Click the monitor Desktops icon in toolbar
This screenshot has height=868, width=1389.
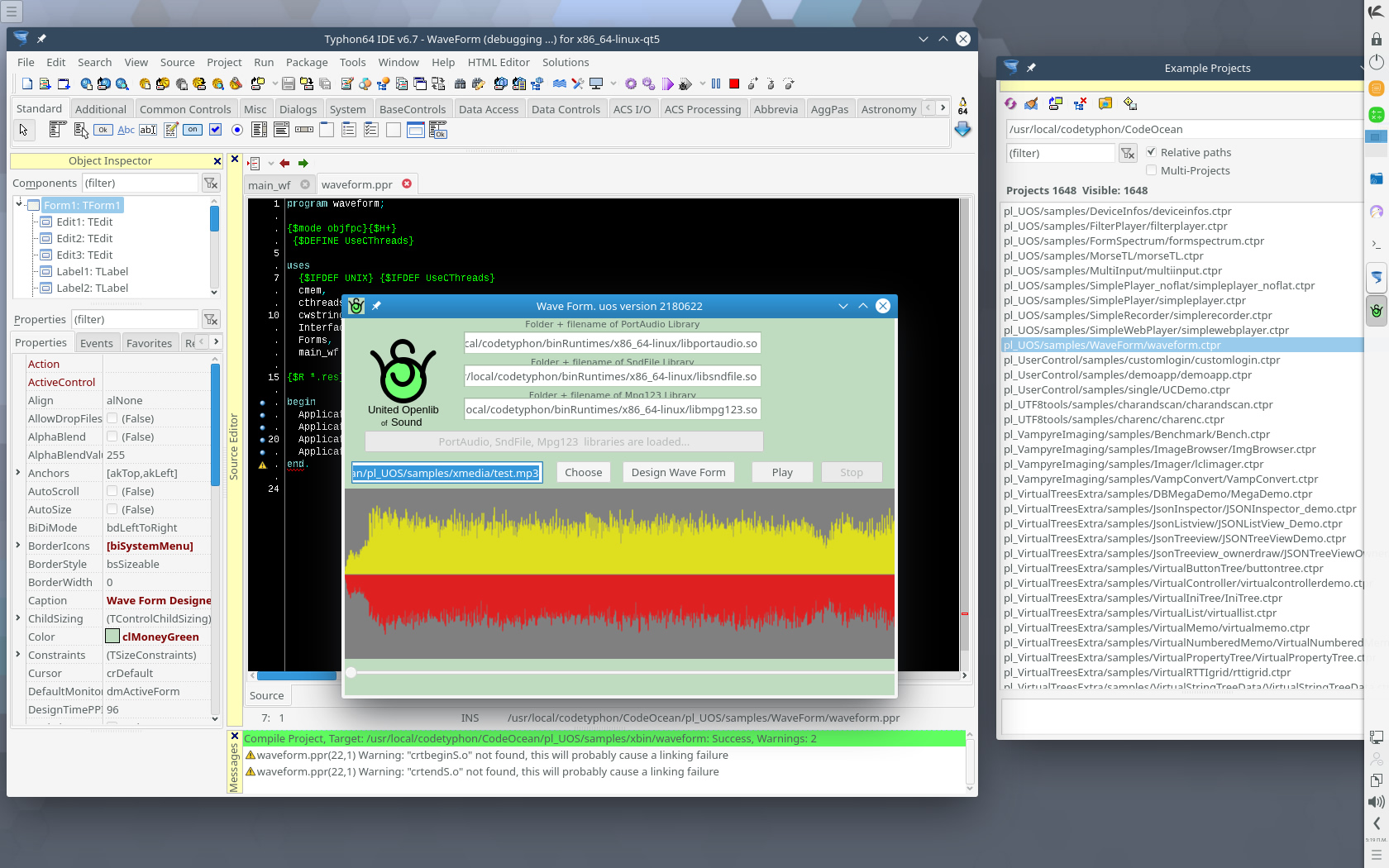(x=596, y=83)
